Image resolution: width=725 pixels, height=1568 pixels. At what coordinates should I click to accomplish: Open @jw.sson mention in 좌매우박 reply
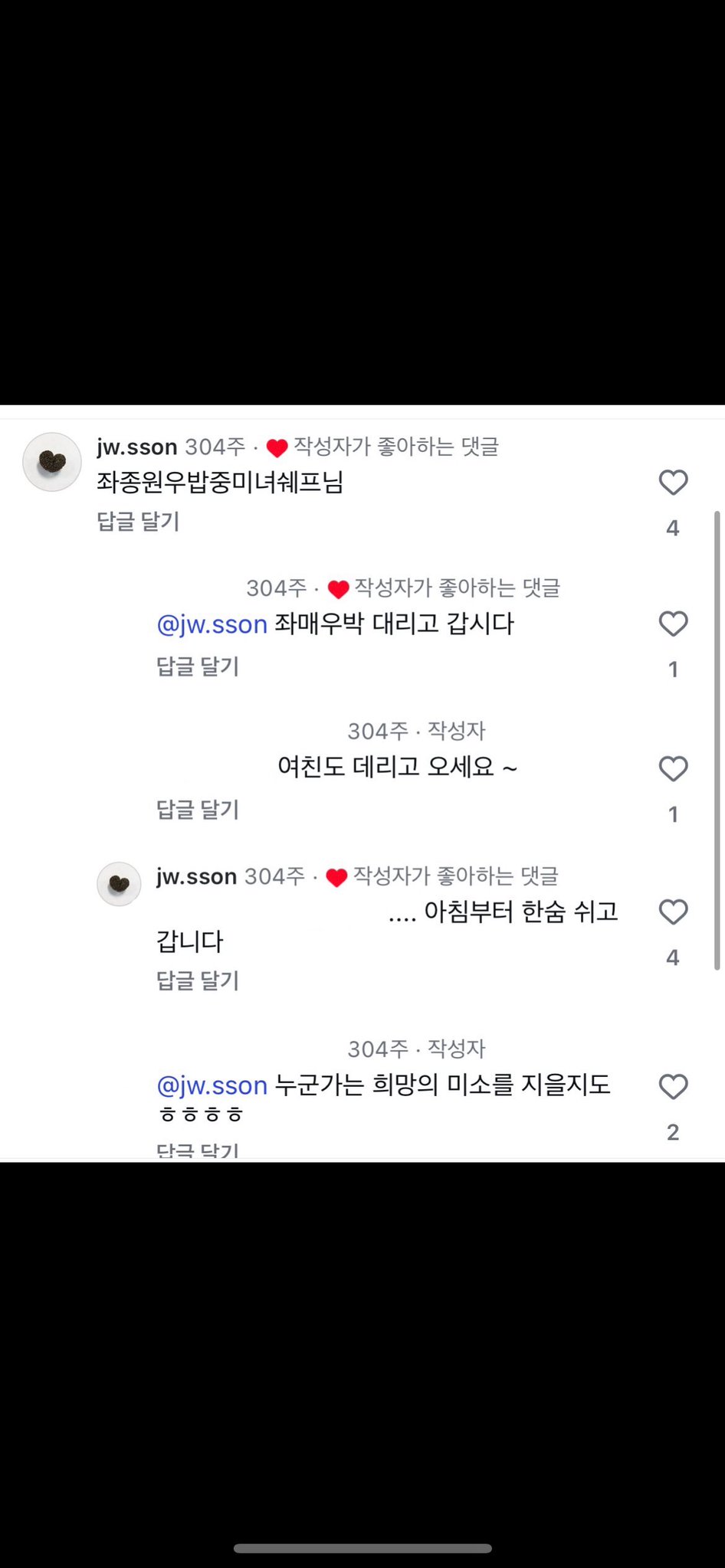point(212,624)
